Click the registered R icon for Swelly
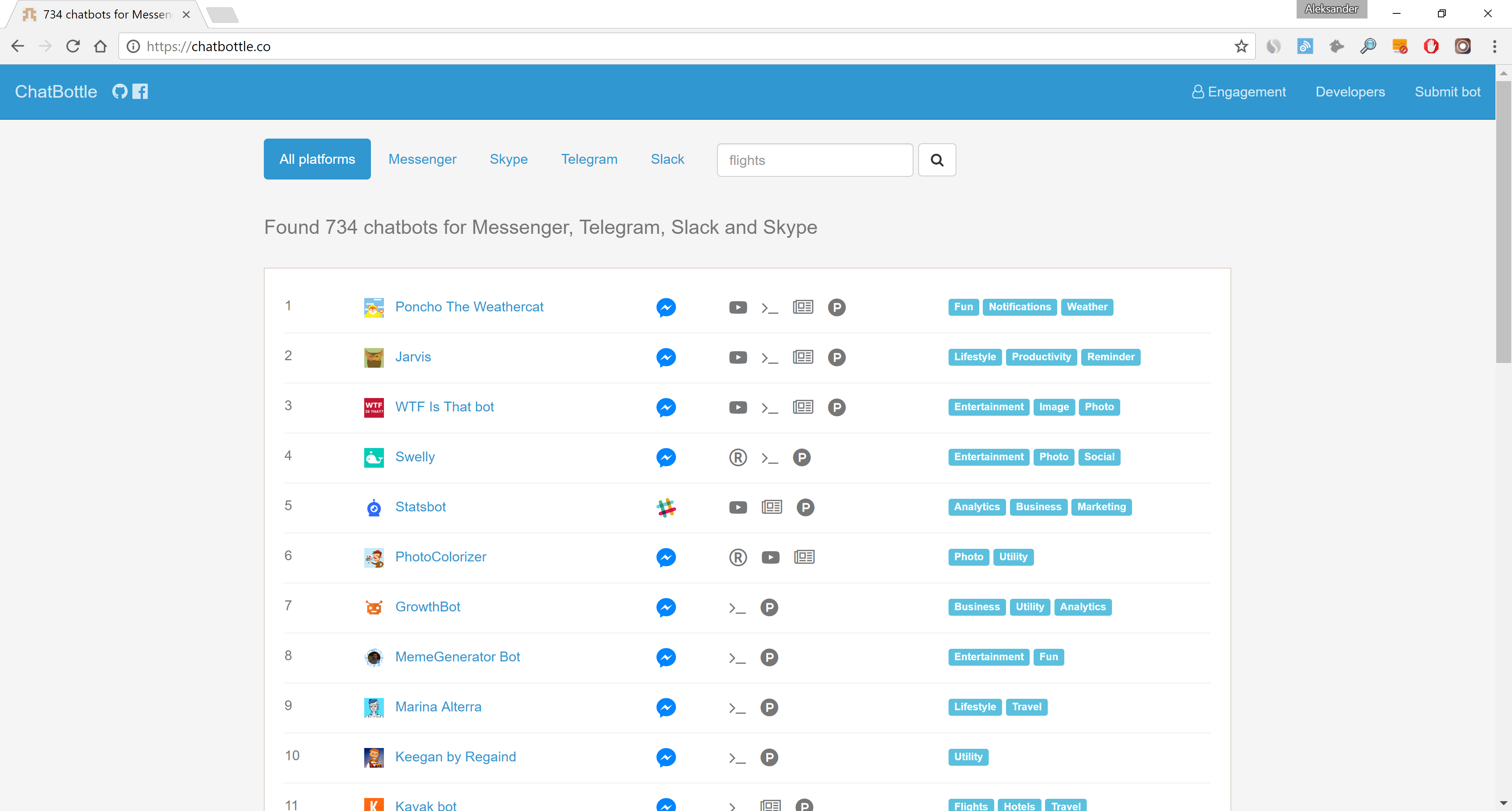 pos(738,457)
